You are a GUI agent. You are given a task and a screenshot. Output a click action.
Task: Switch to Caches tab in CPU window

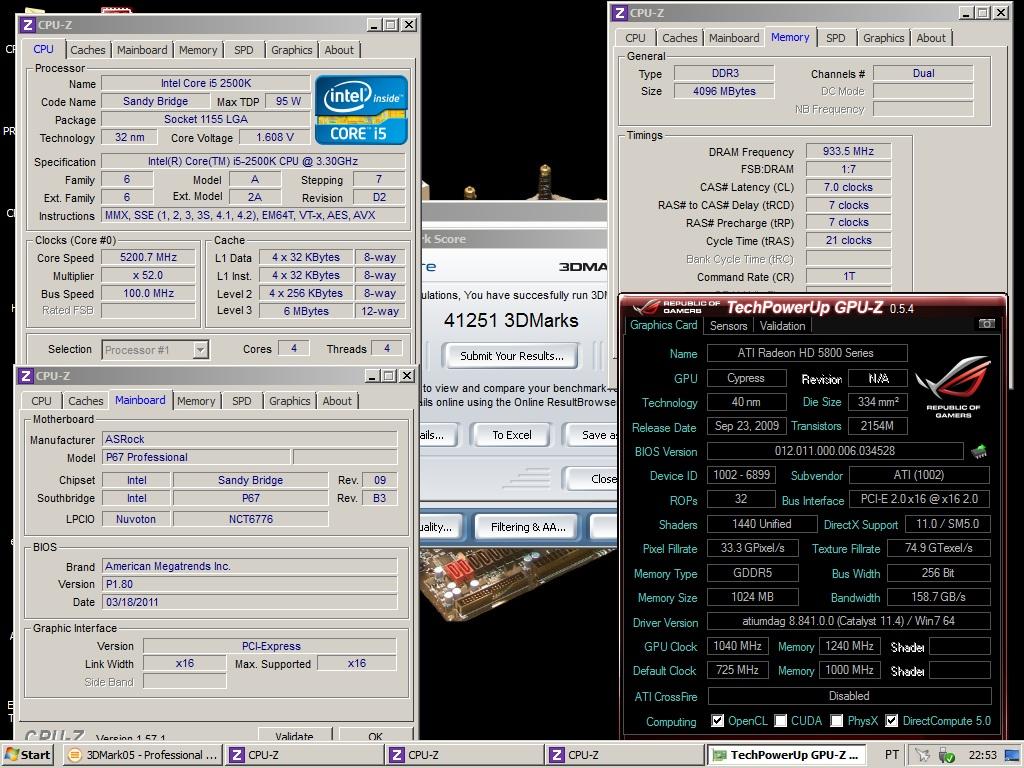coord(88,50)
